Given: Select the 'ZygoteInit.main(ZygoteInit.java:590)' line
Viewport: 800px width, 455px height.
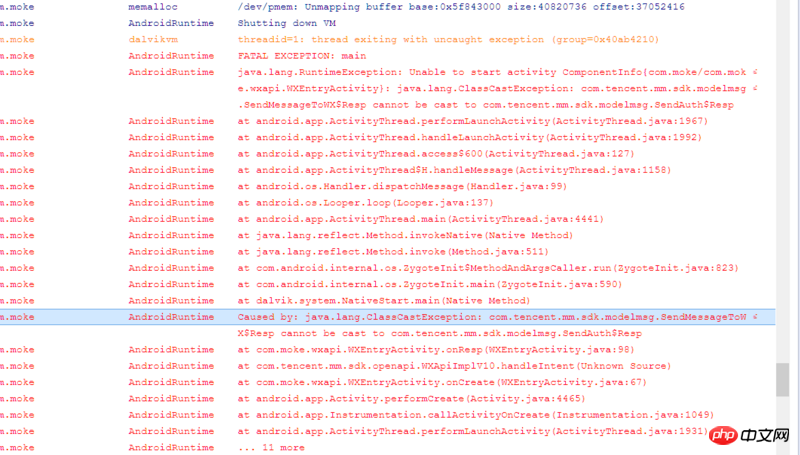Looking at the screenshot, I should click(430, 285).
